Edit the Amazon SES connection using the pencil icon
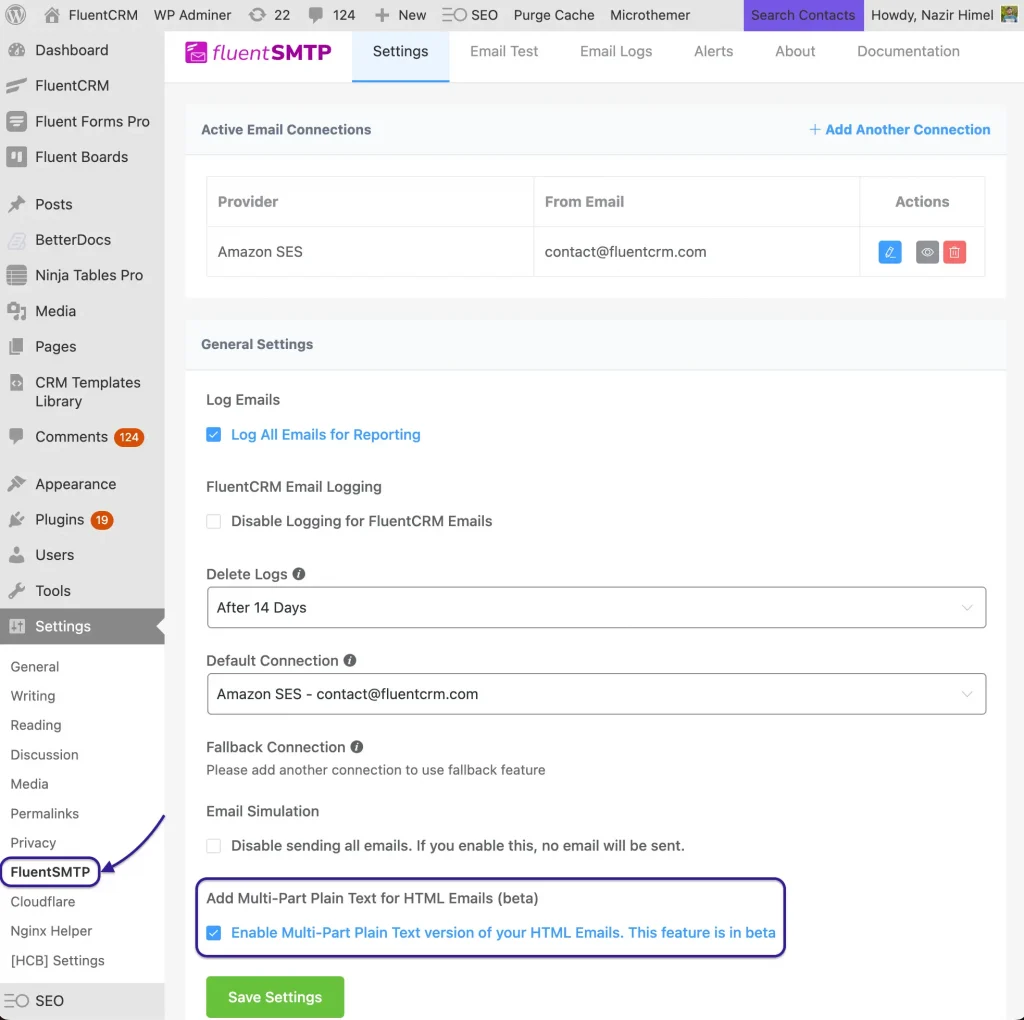Image resolution: width=1024 pixels, height=1020 pixels. click(889, 252)
